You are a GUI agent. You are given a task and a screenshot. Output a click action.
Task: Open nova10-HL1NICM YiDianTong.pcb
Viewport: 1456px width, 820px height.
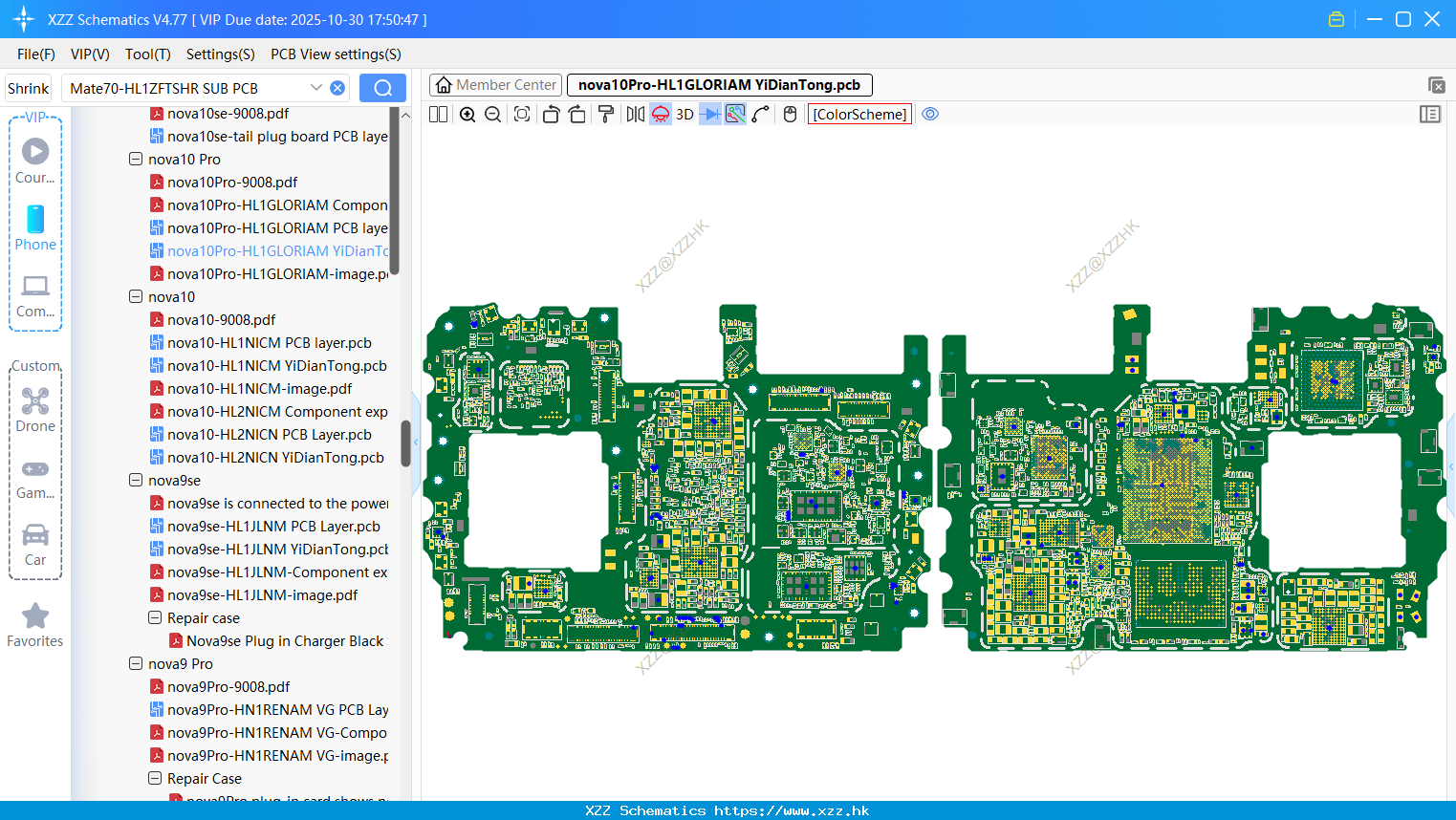(x=269, y=366)
